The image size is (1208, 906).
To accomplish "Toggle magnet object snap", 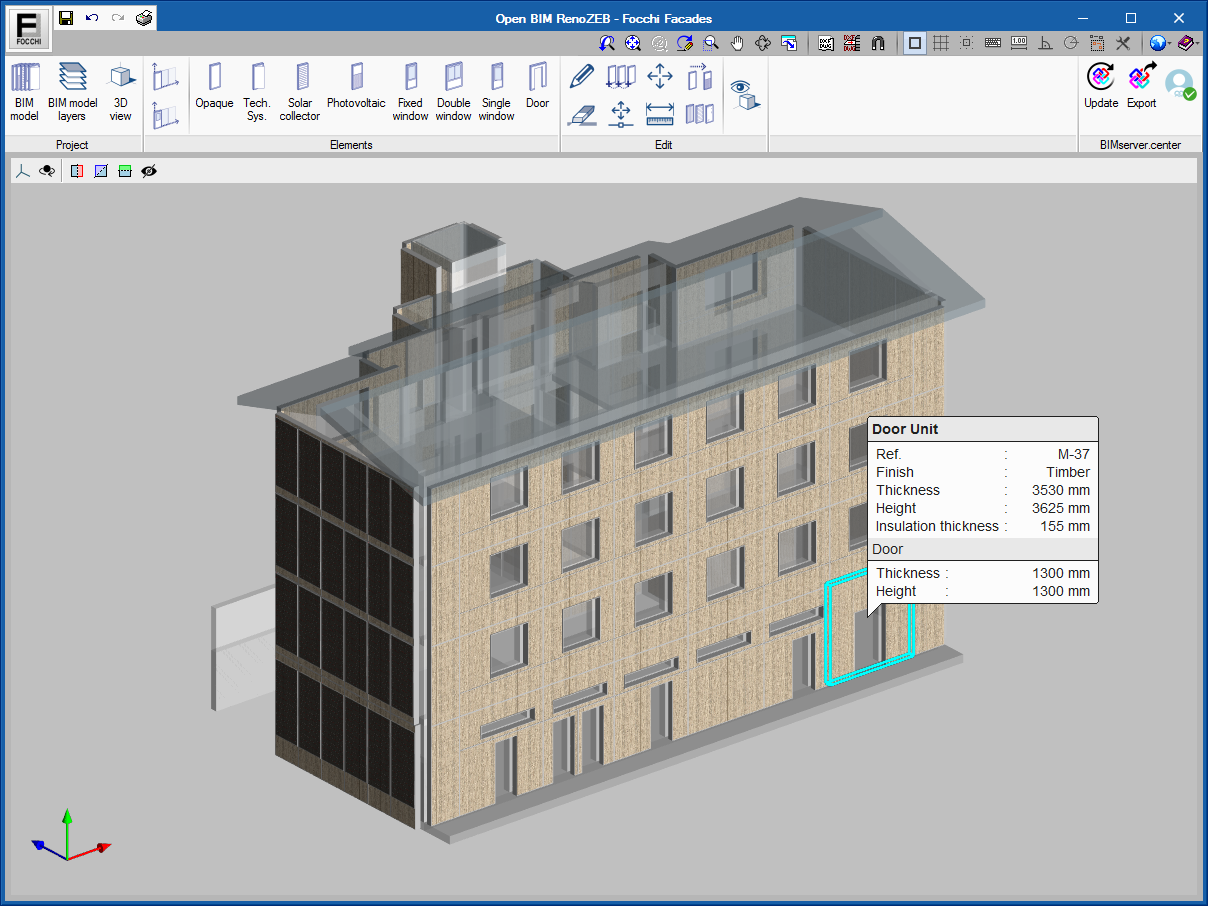I will (878, 43).
